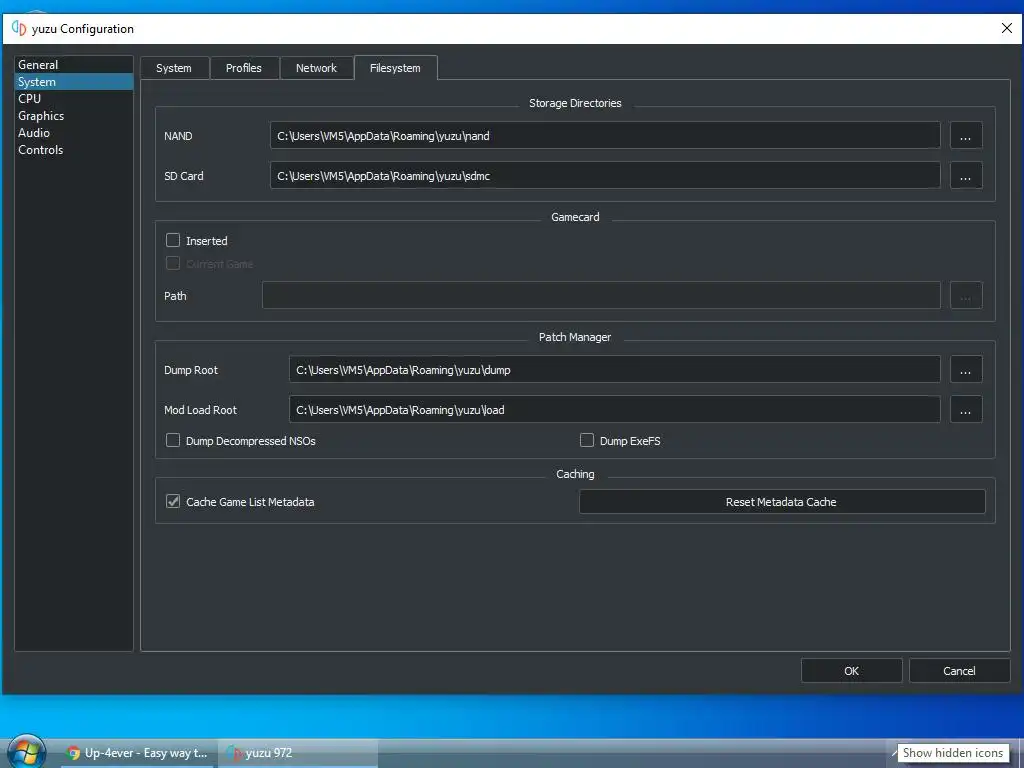Switch to the Network tab
Viewport: 1024px width, 768px height.
(x=316, y=68)
